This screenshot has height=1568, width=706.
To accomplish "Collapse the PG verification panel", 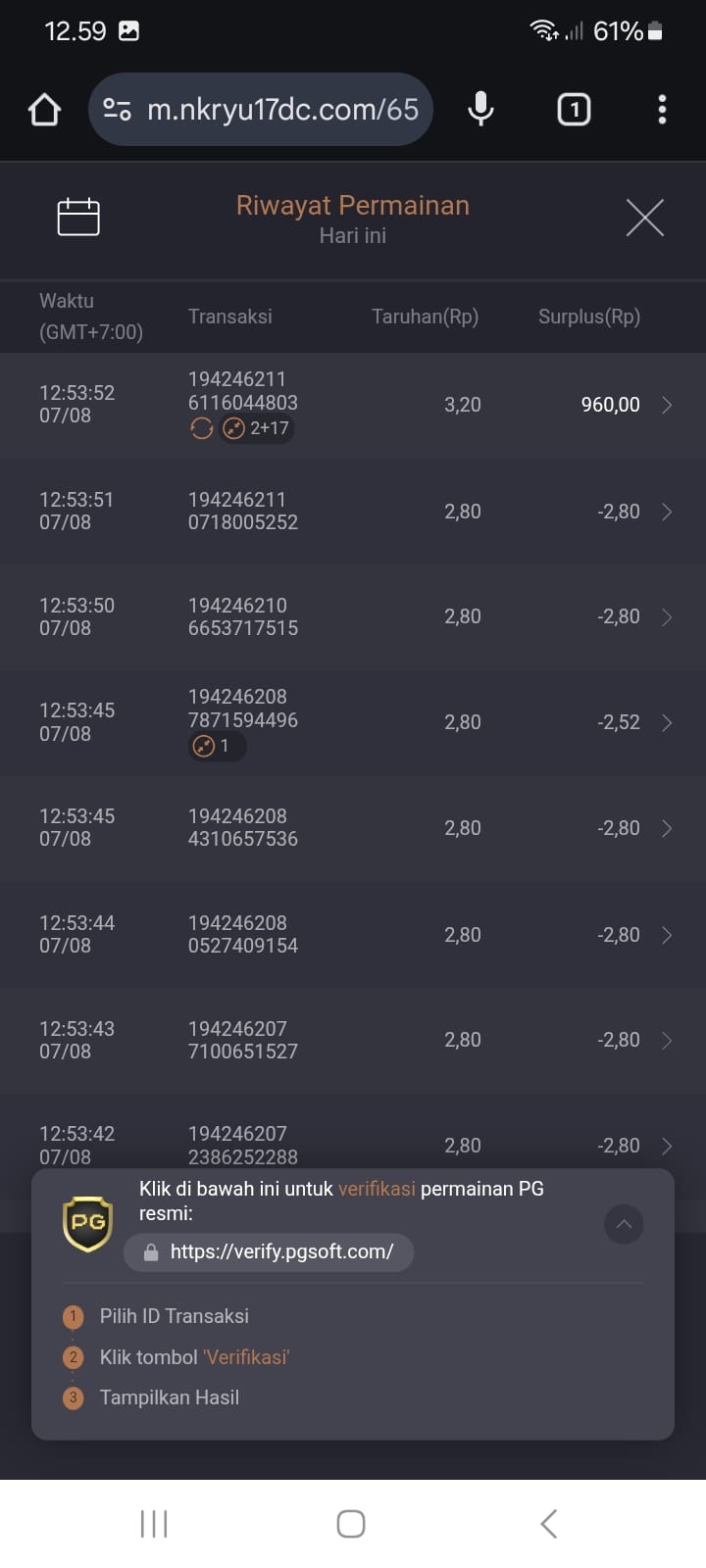I will click(x=624, y=1224).
